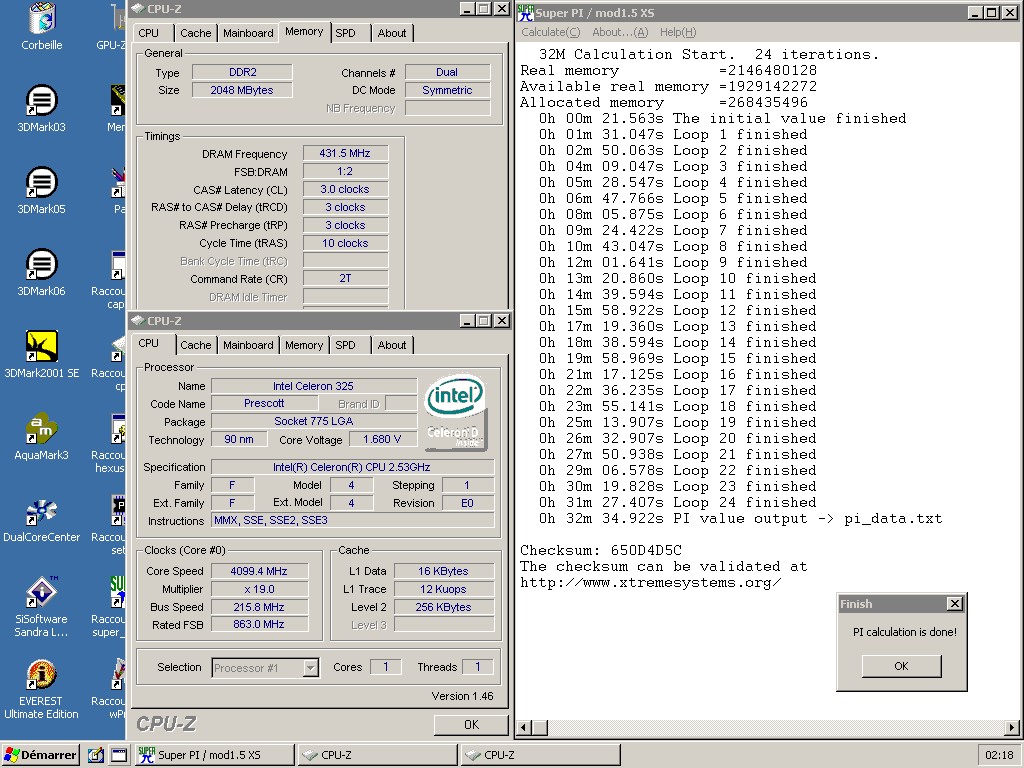Click the Loop 24 finished line

tap(677, 503)
